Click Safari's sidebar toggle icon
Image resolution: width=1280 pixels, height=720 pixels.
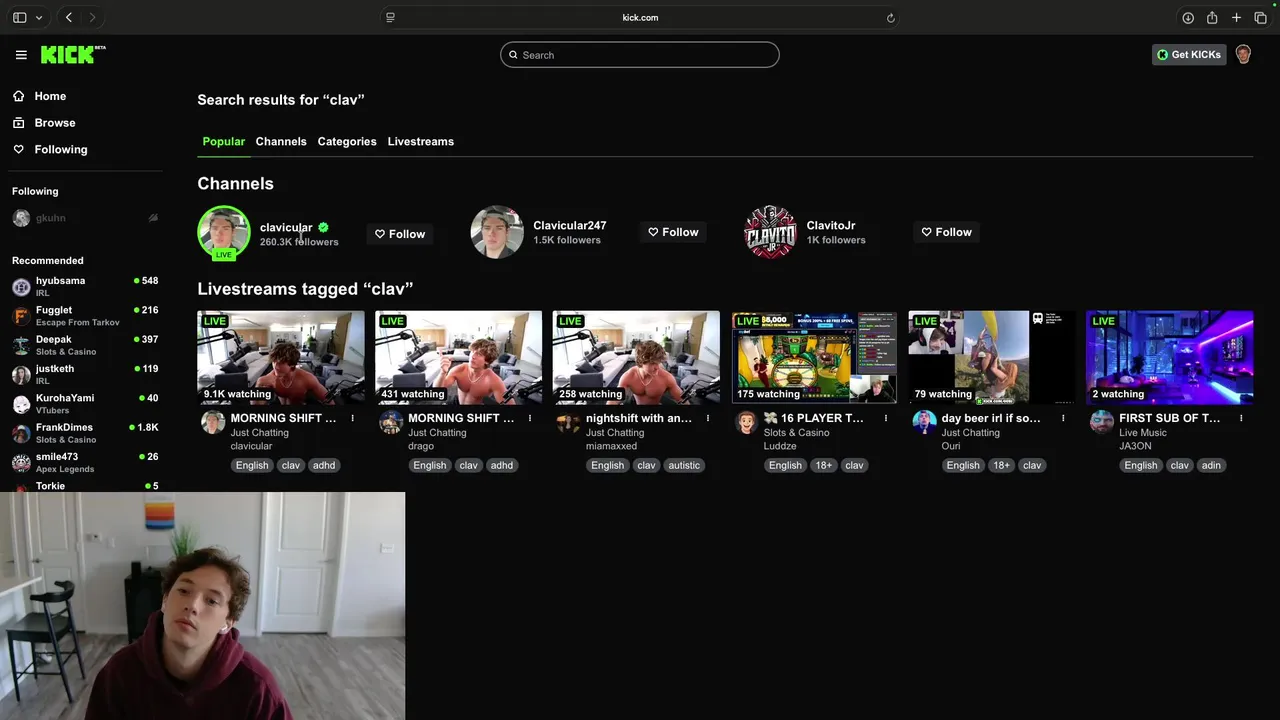[20, 17]
